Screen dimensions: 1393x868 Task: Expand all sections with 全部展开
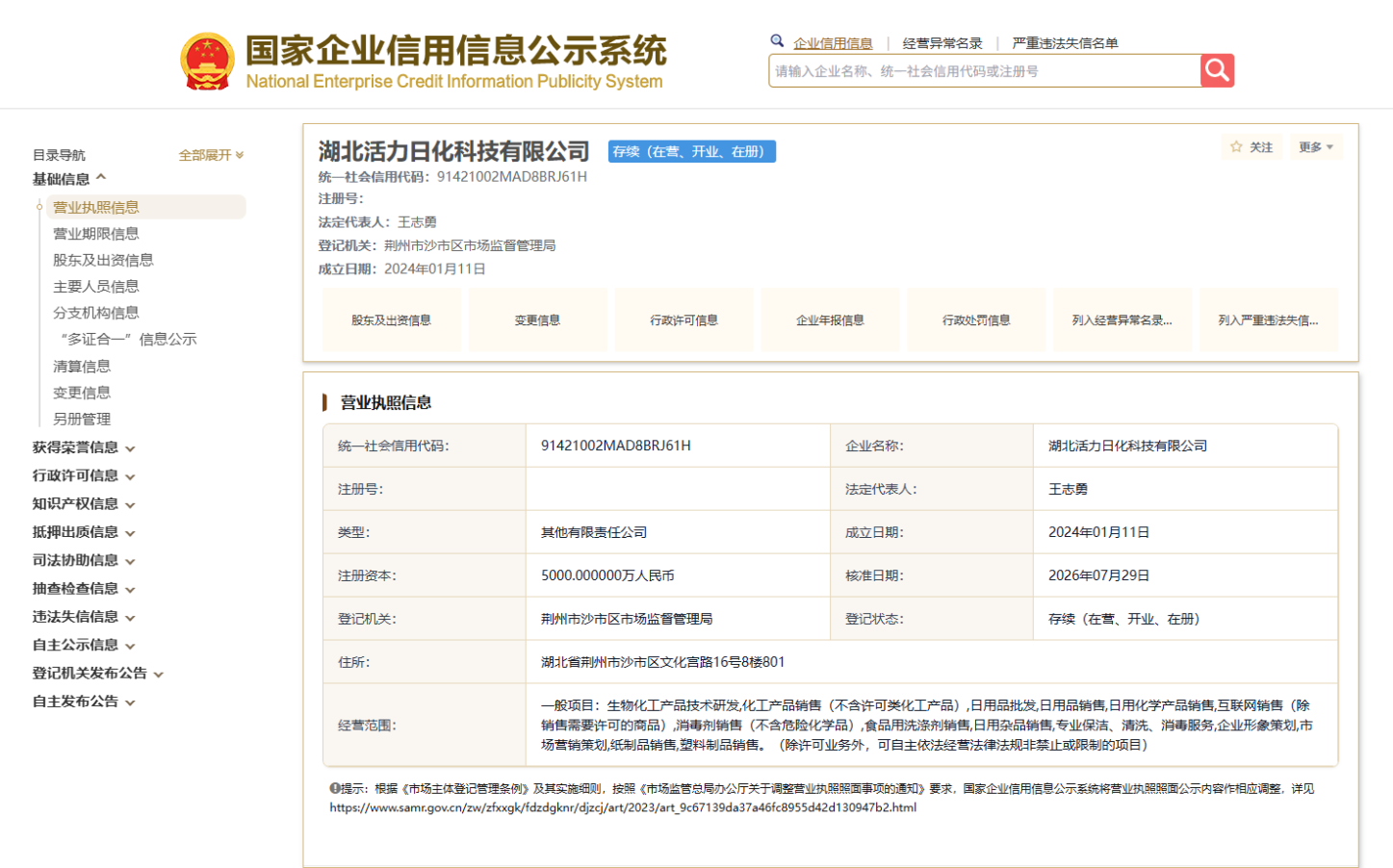coord(211,155)
